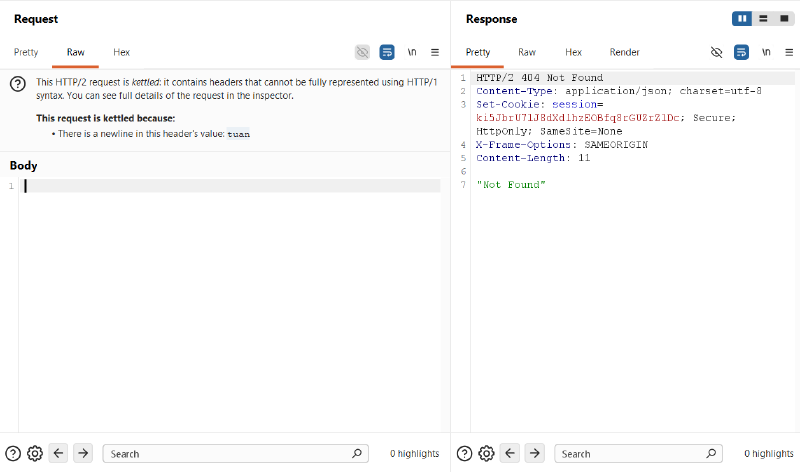Open the Pretty tab in Response panel
800x472 pixels.
coord(478,52)
